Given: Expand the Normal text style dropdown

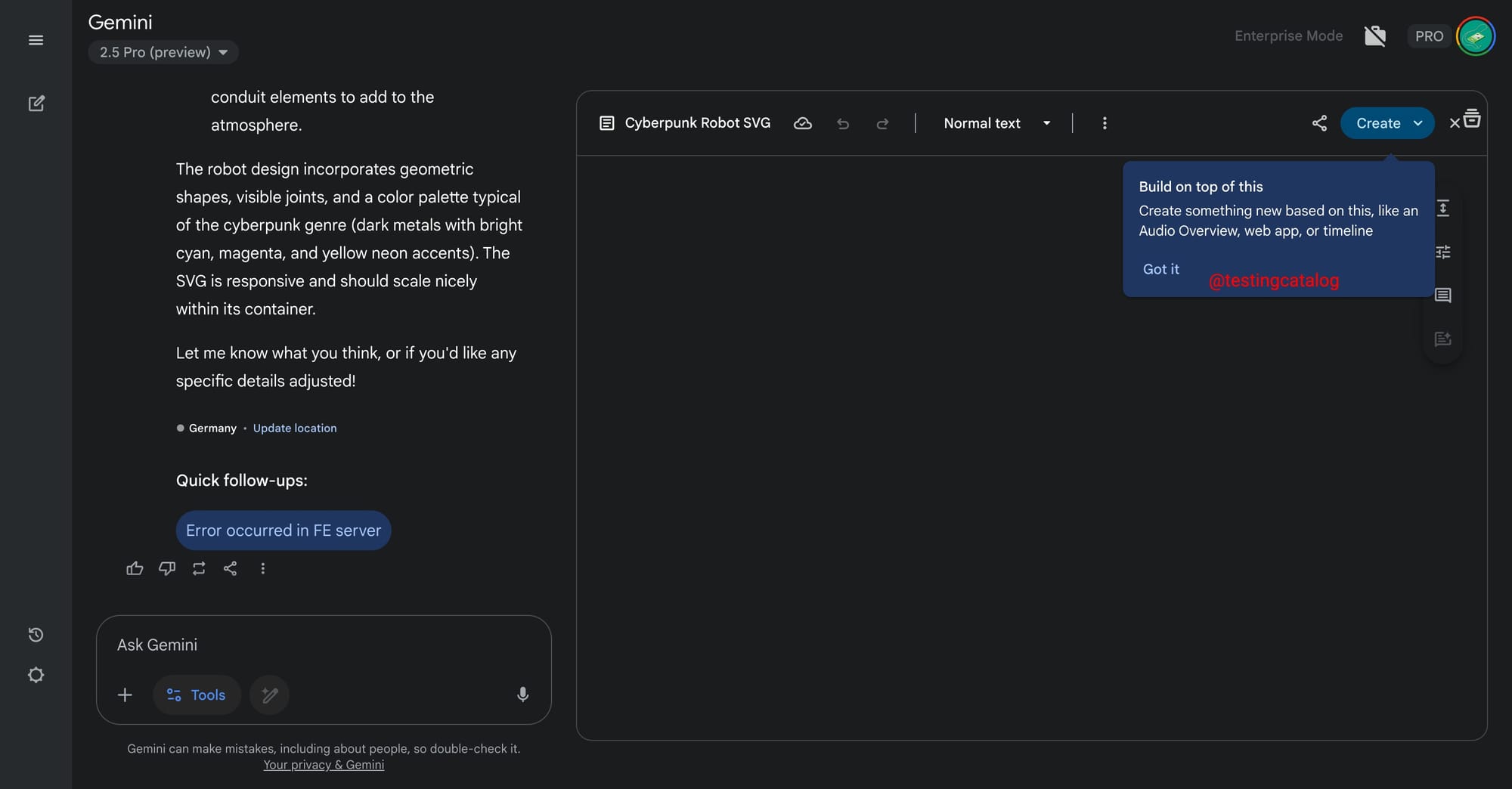Looking at the screenshot, I should [x=996, y=123].
